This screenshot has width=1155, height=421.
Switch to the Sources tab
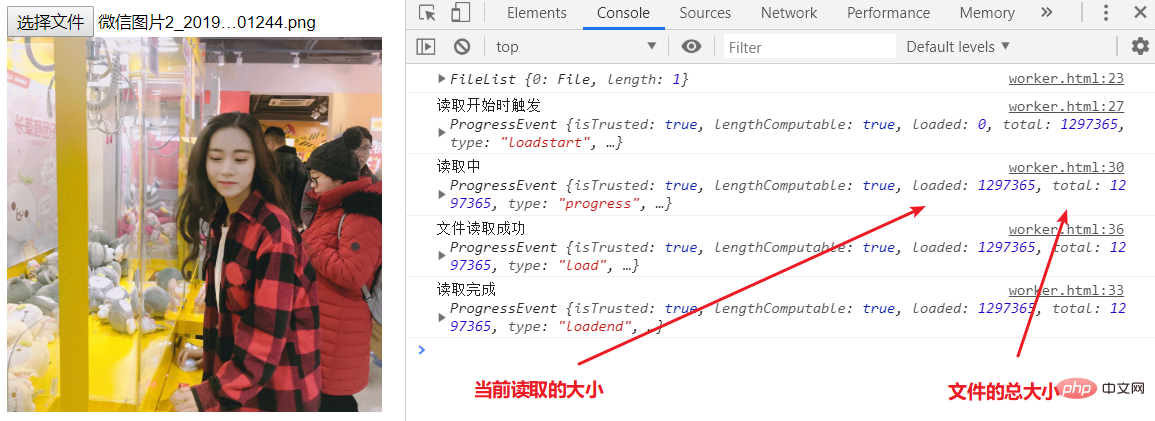[x=705, y=13]
